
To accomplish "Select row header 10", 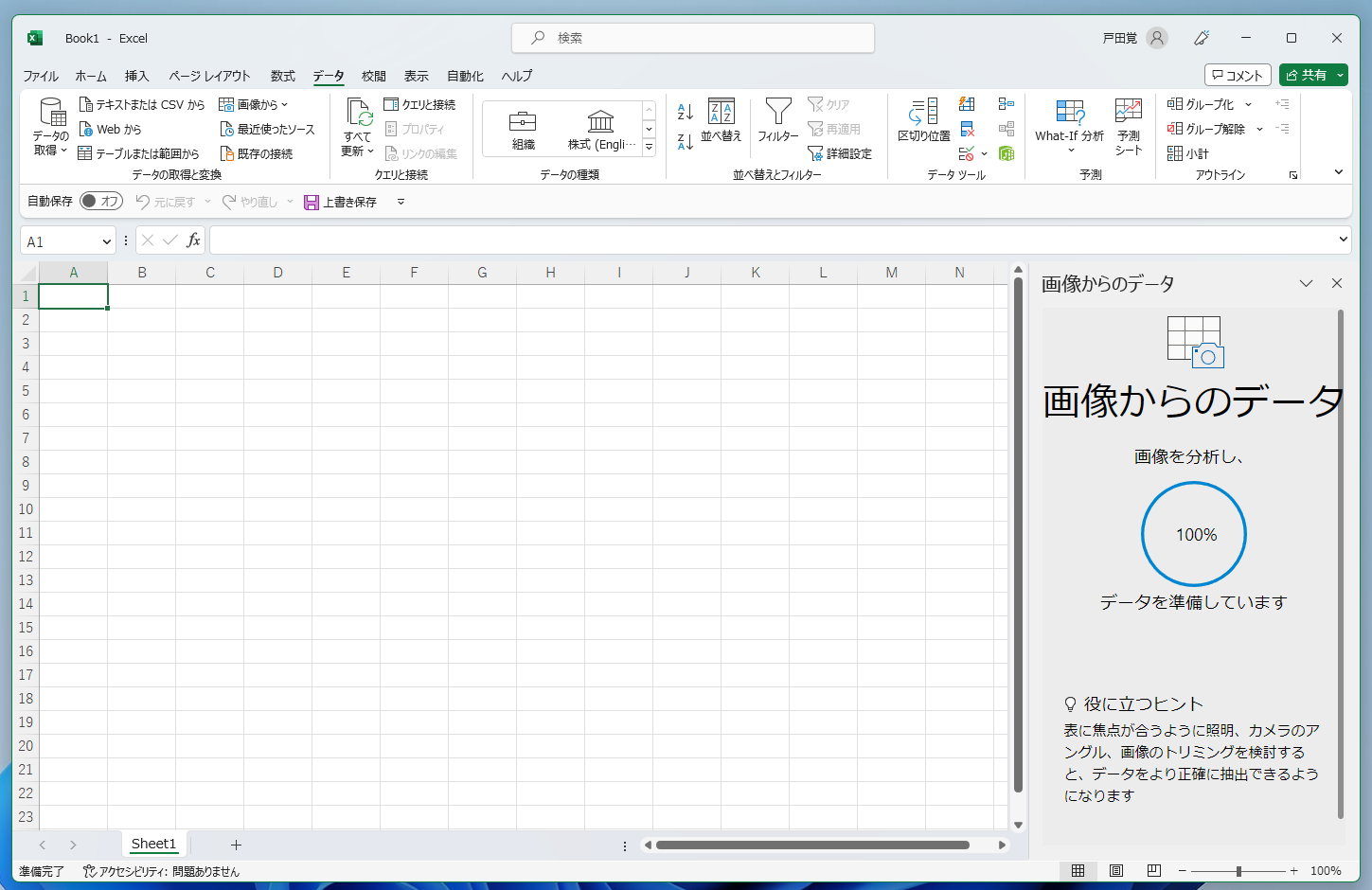I will [x=26, y=509].
